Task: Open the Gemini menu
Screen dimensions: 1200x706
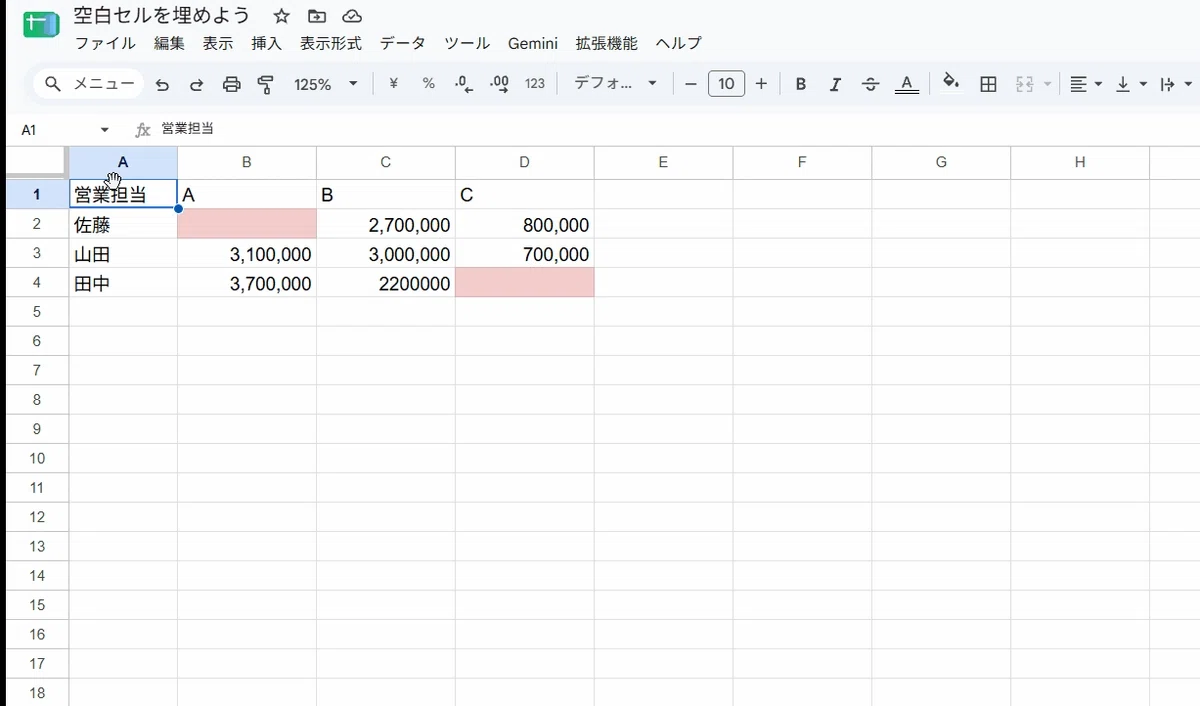Action: [532, 44]
